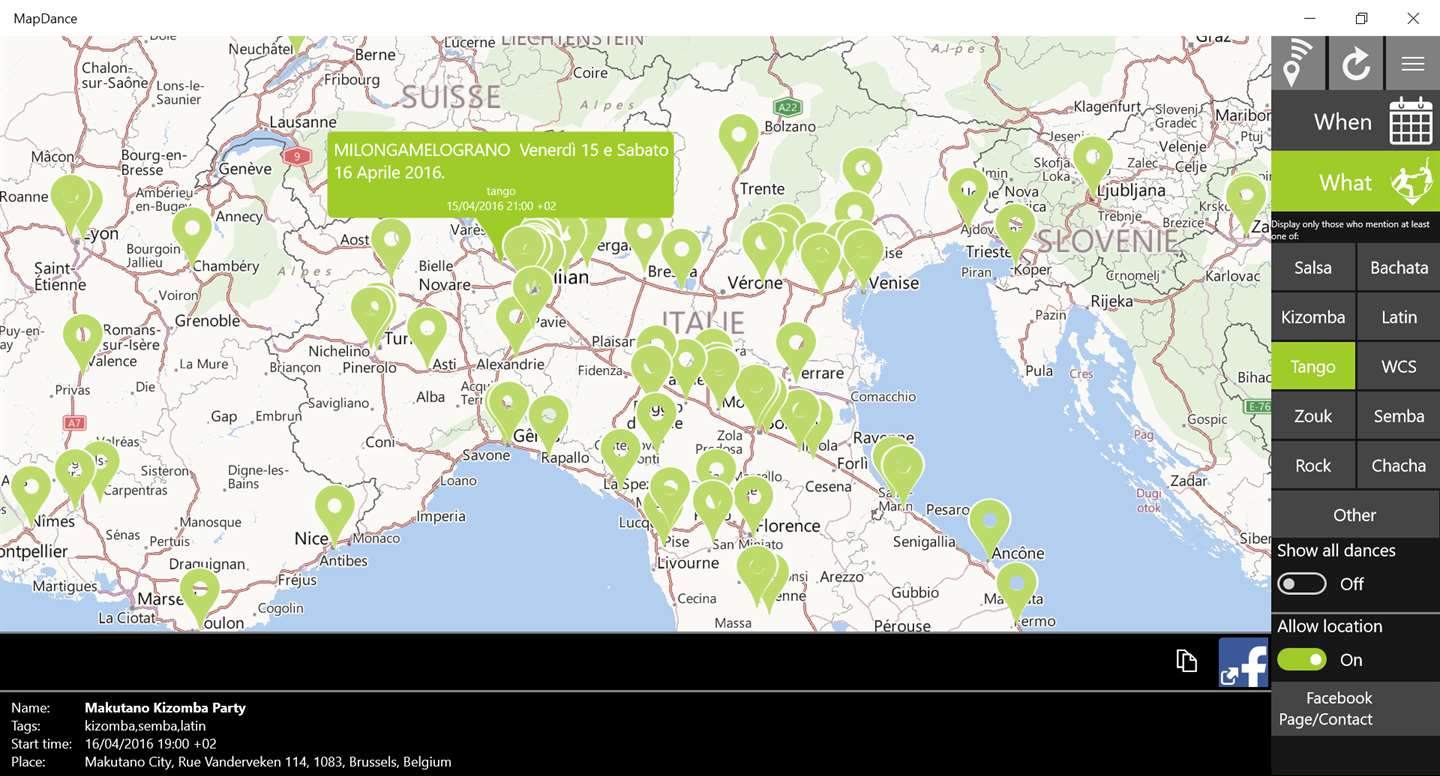
Task: Open the When calendar filter
Action: [1355, 122]
